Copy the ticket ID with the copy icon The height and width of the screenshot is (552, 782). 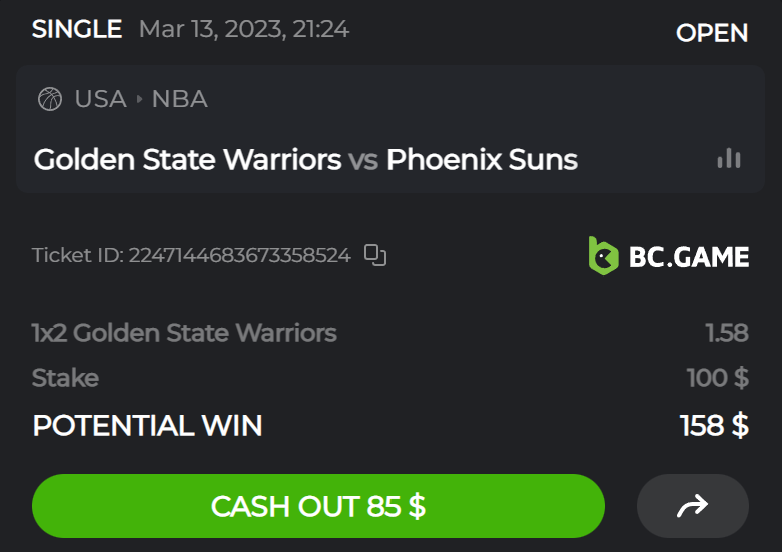coord(375,255)
